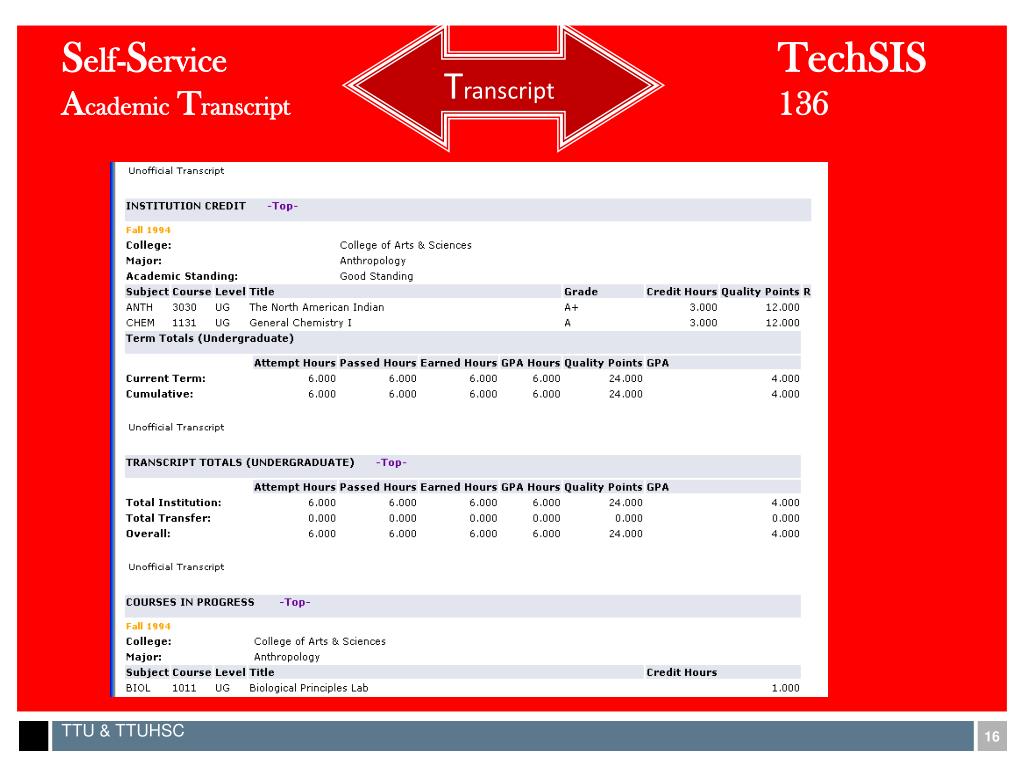This screenshot has height=768, width=1024.
Task: Select the CHEM subject code
Action: click(x=140, y=323)
